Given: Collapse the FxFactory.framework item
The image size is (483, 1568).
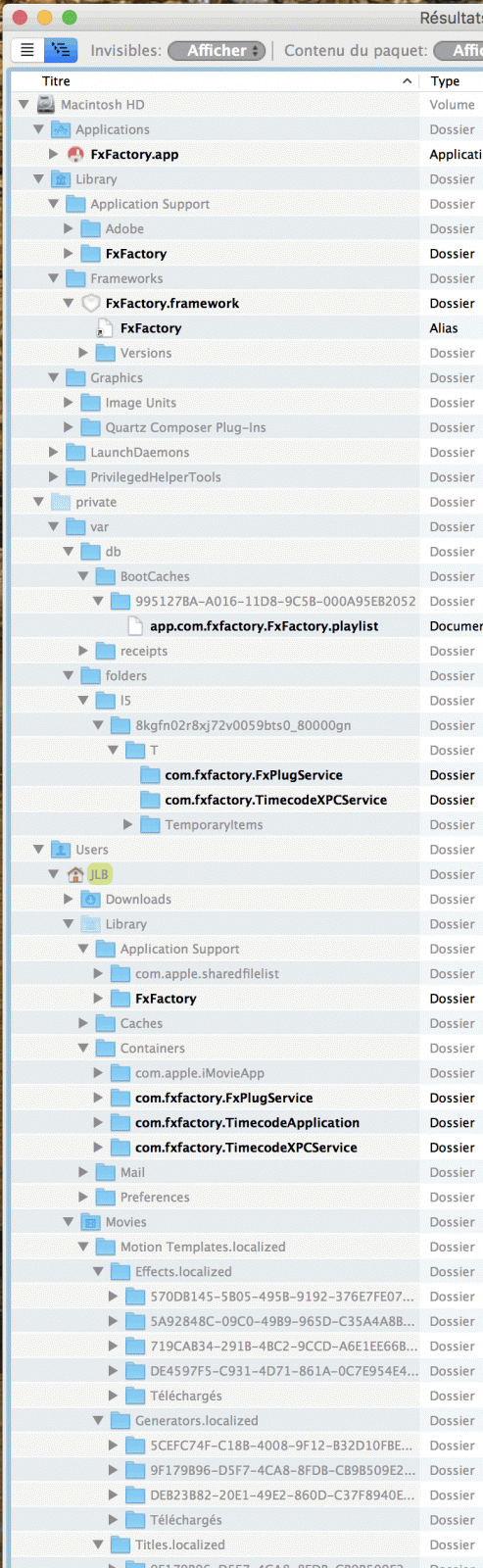Looking at the screenshot, I should [x=69, y=303].
